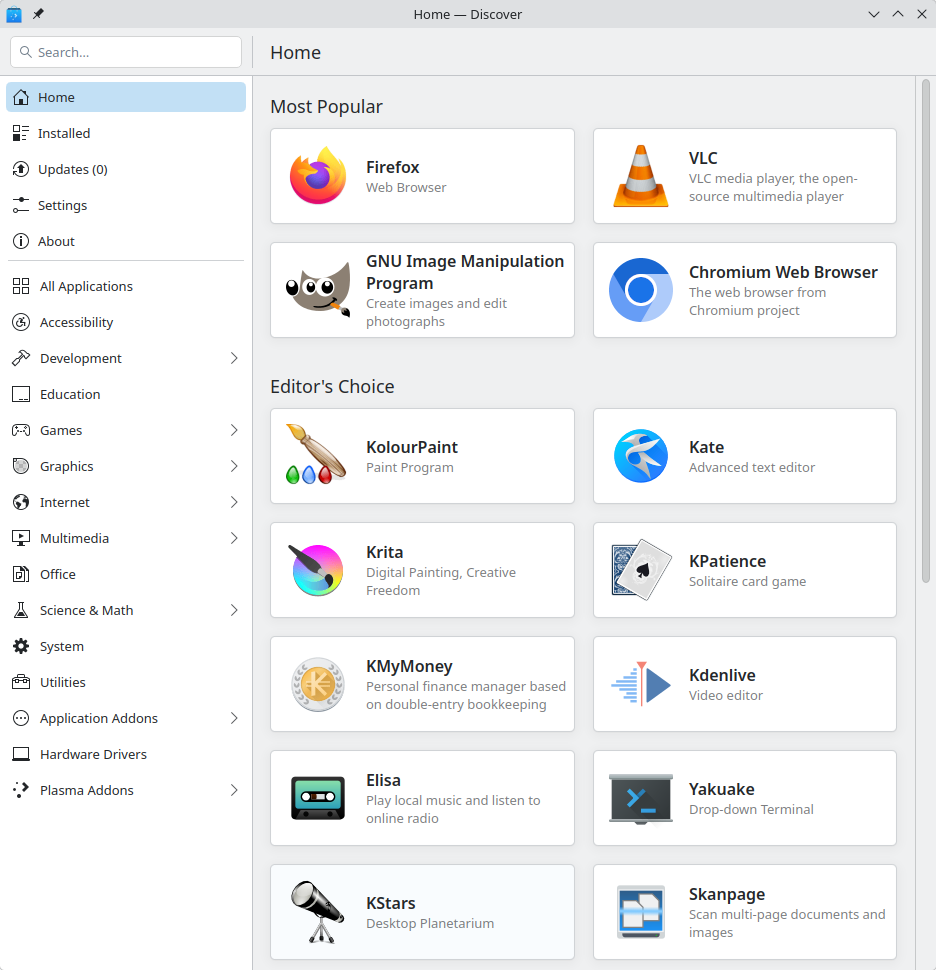Click the Firefox app icon
This screenshot has width=936, height=970.
[x=318, y=176]
